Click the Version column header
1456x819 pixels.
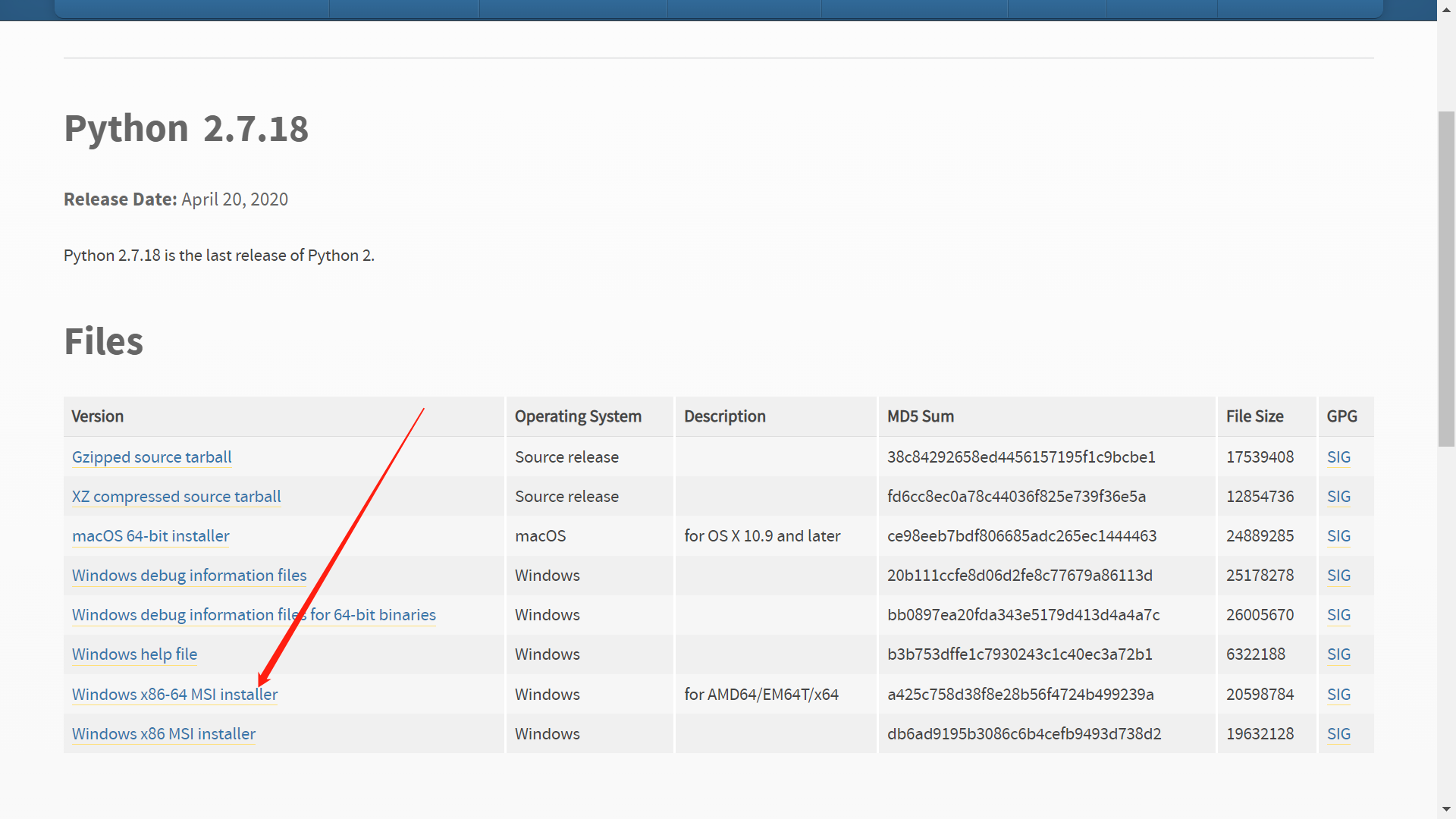pos(98,416)
